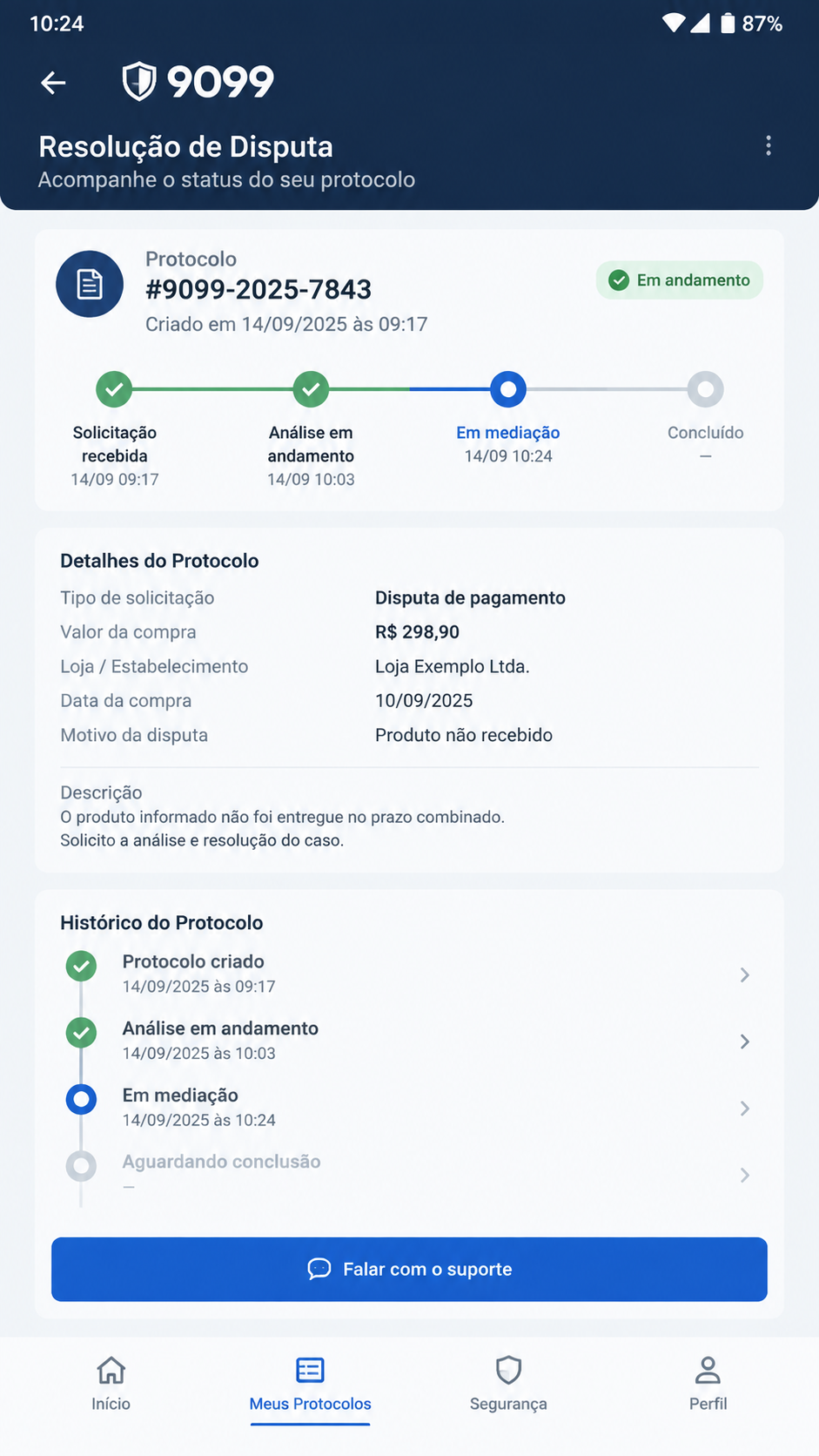Expand the Protocolo criado history entry chevron

point(745,974)
